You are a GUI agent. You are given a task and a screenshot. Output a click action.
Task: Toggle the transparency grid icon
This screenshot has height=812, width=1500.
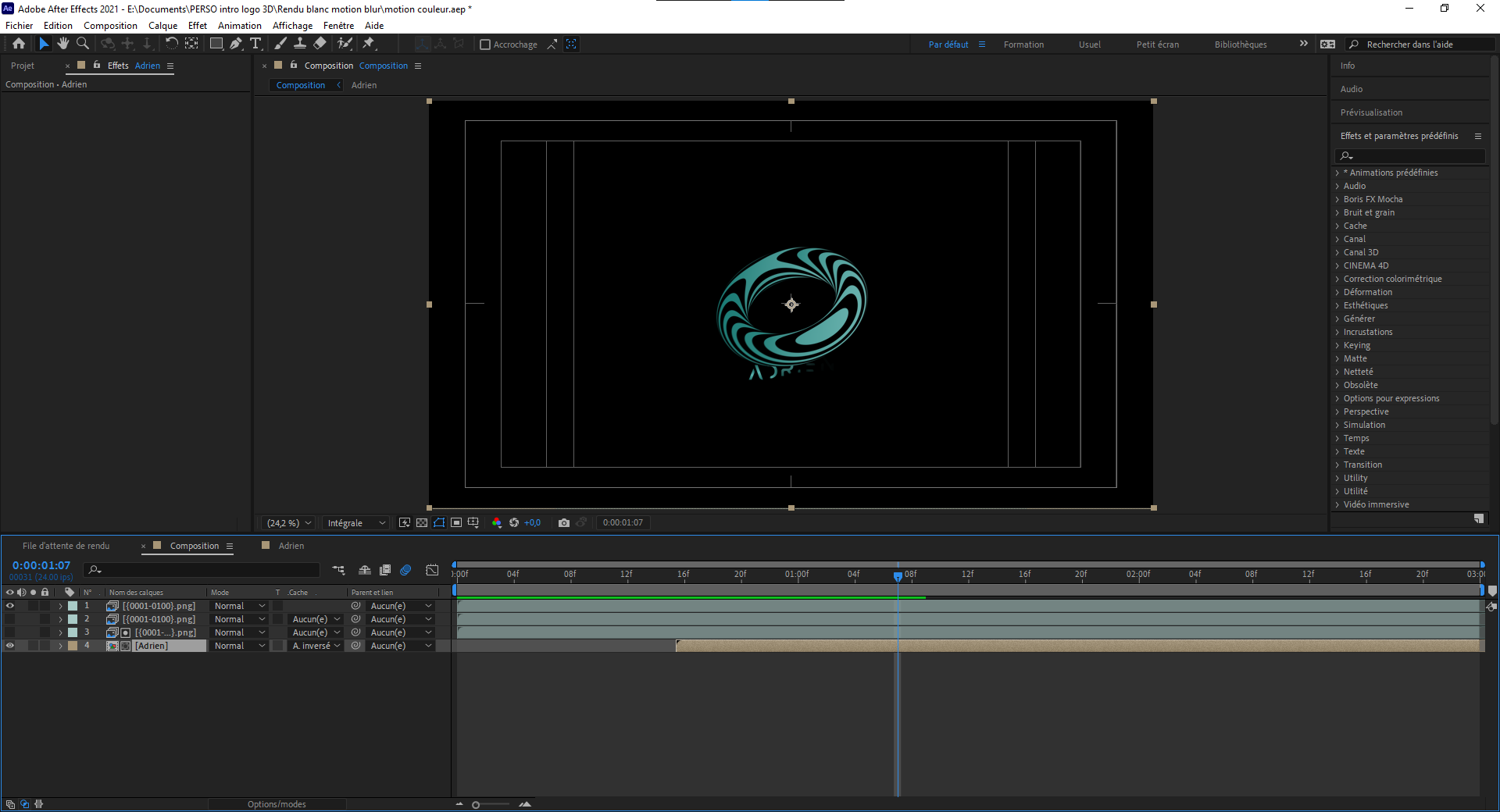422,523
